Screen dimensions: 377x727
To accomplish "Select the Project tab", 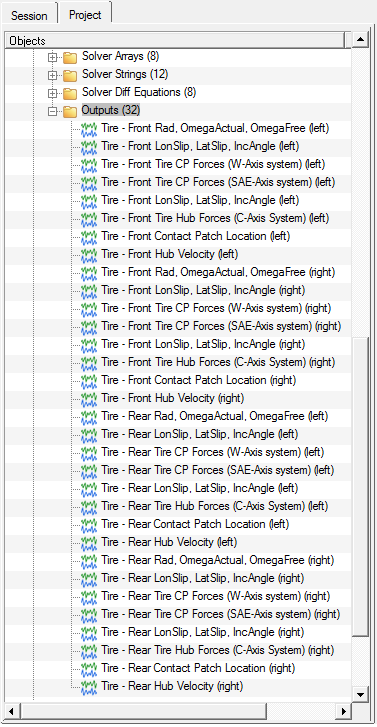I will (x=85, y=14).
